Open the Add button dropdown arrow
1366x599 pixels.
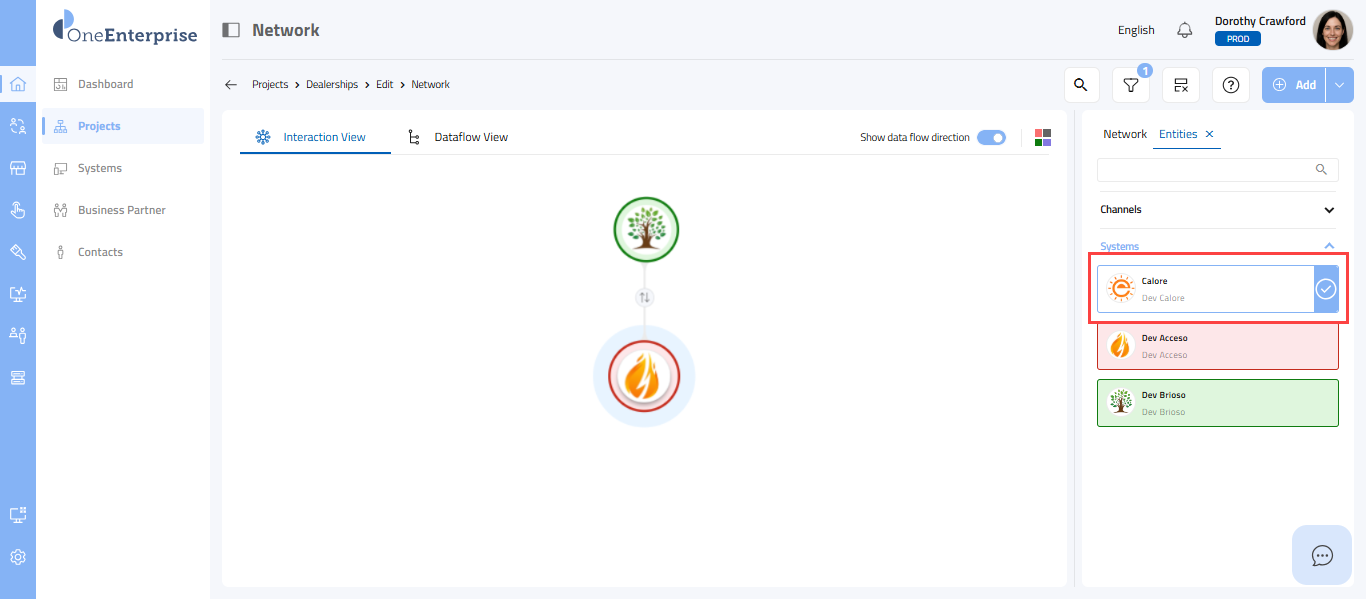point(1340,85)
